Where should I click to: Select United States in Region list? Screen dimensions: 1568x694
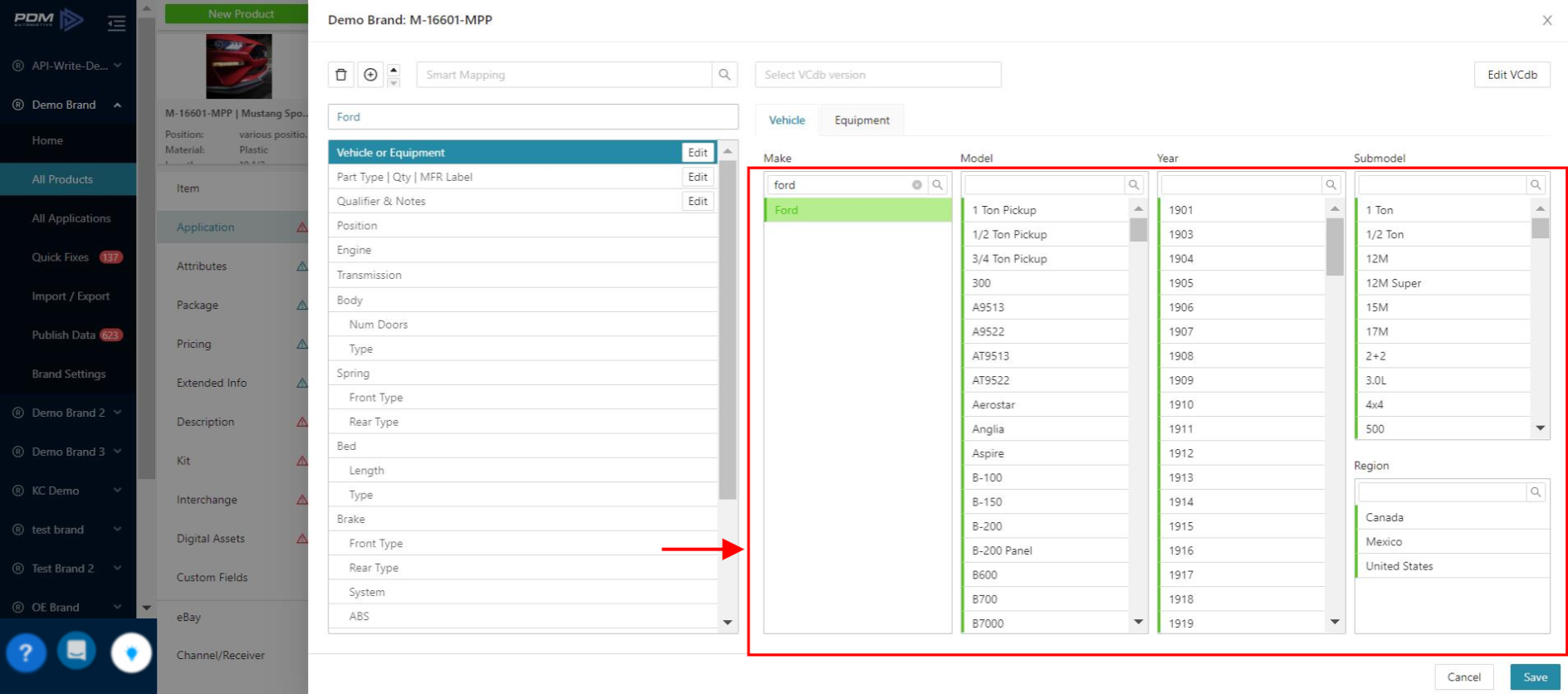(1452, 566)
